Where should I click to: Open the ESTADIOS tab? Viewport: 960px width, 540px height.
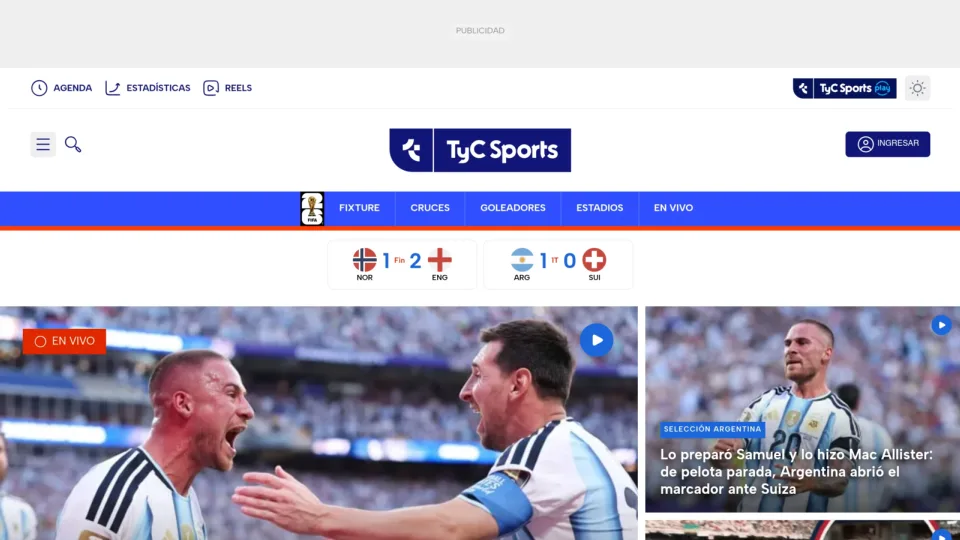pyautogui.click(x=599, y=208)
